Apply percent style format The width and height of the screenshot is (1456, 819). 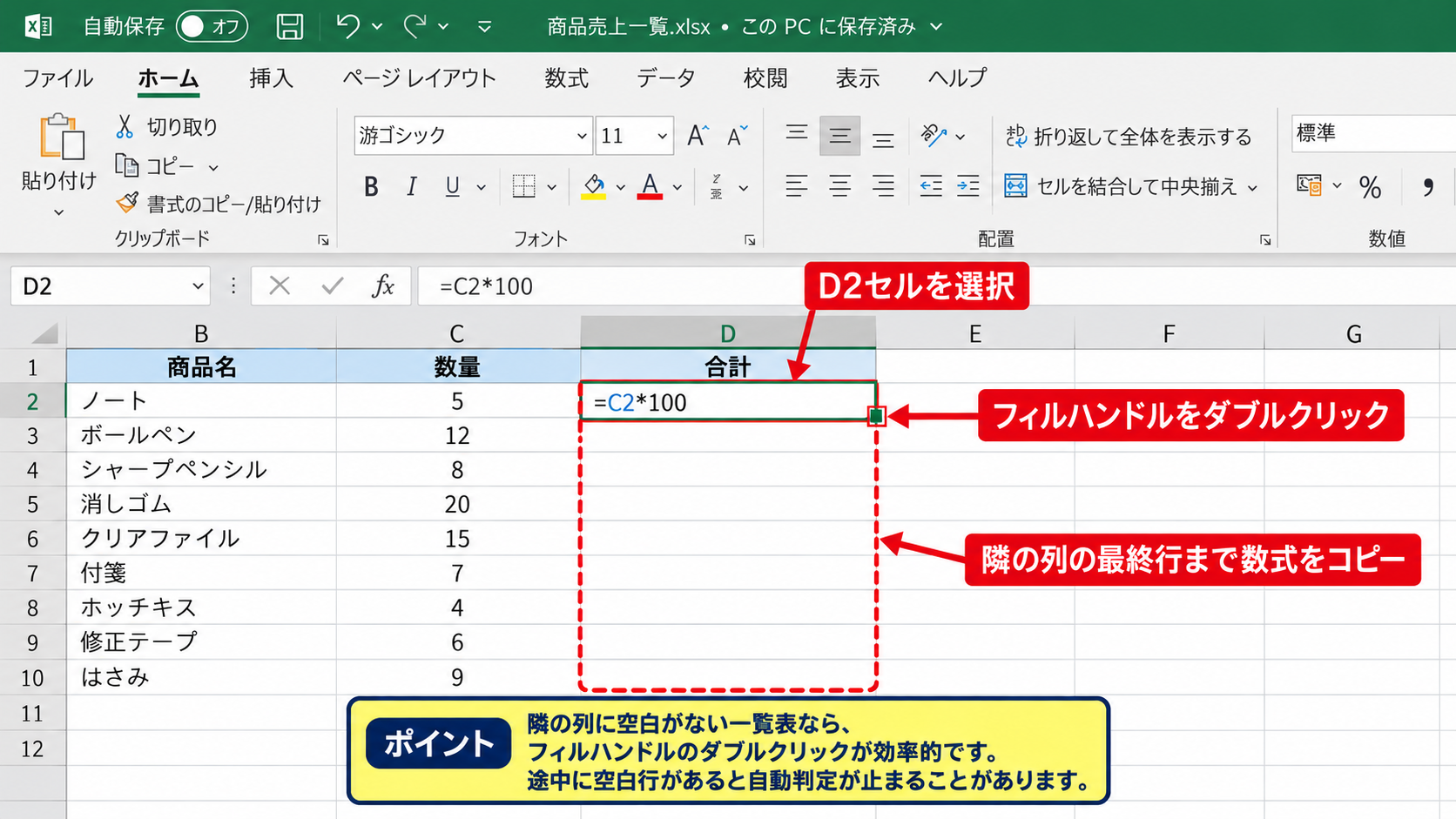coord(1370,187)
